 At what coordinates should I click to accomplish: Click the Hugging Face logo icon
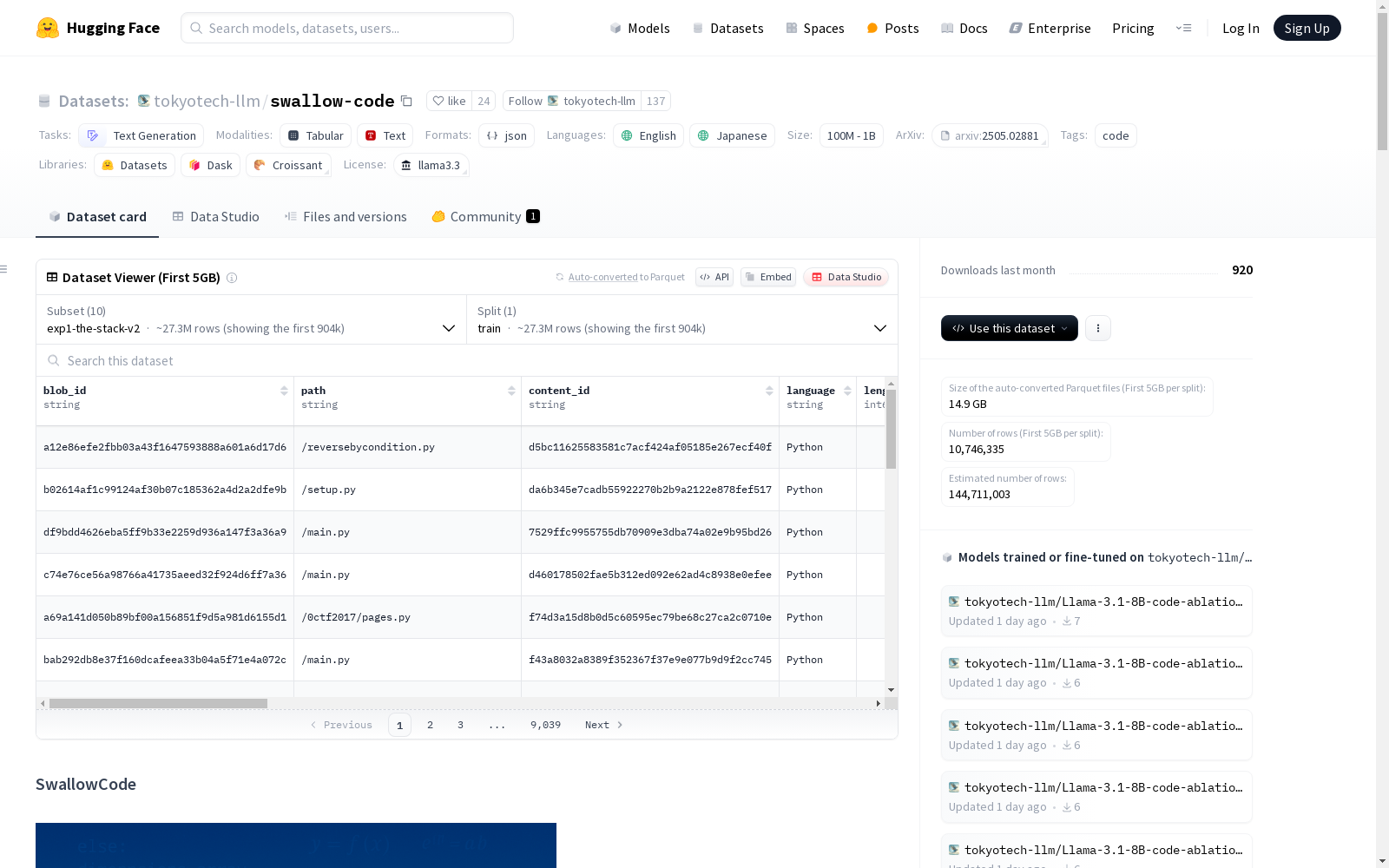click(x=48, y=28)
